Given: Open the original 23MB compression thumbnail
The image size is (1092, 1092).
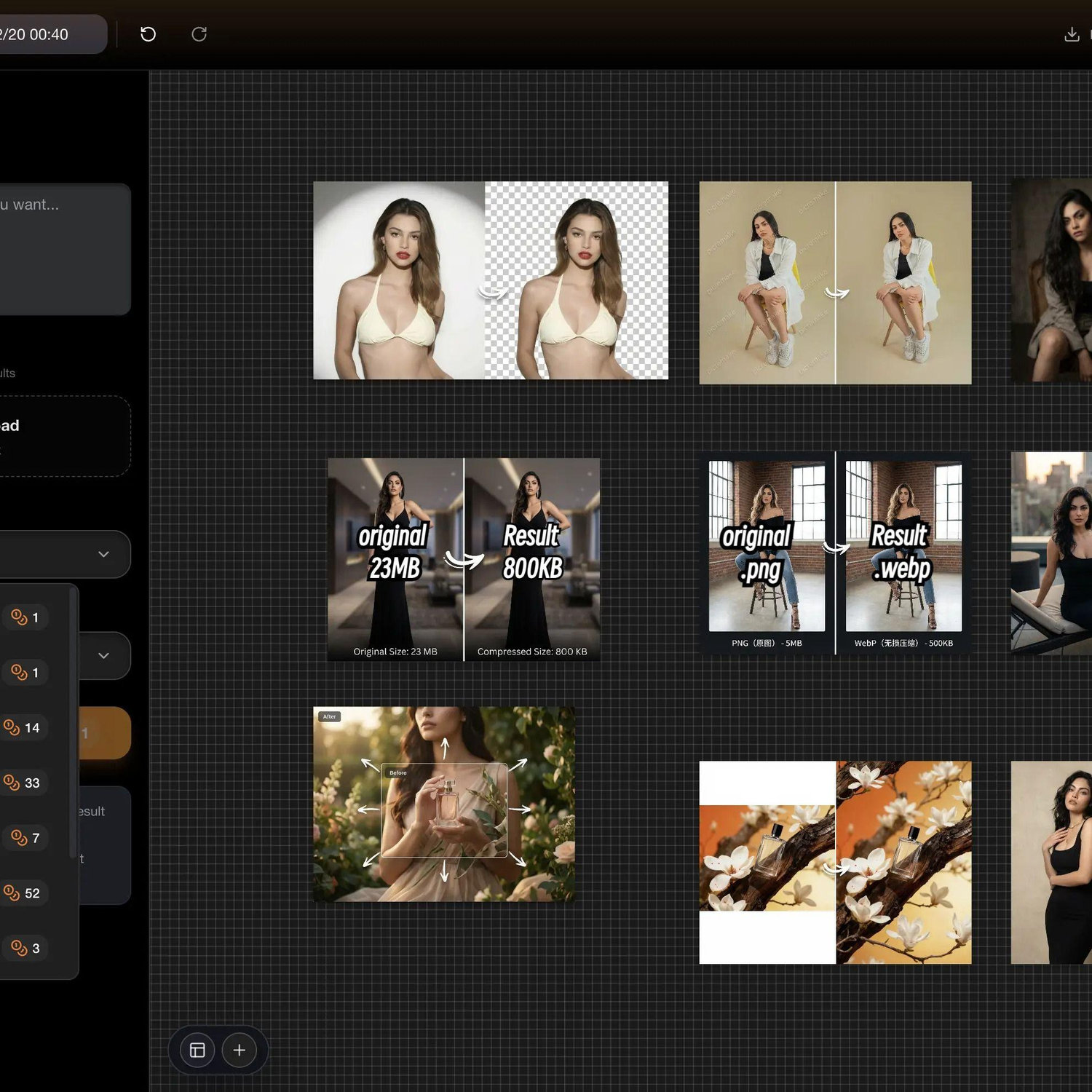Looking at the screenshot, I should 464,559.
